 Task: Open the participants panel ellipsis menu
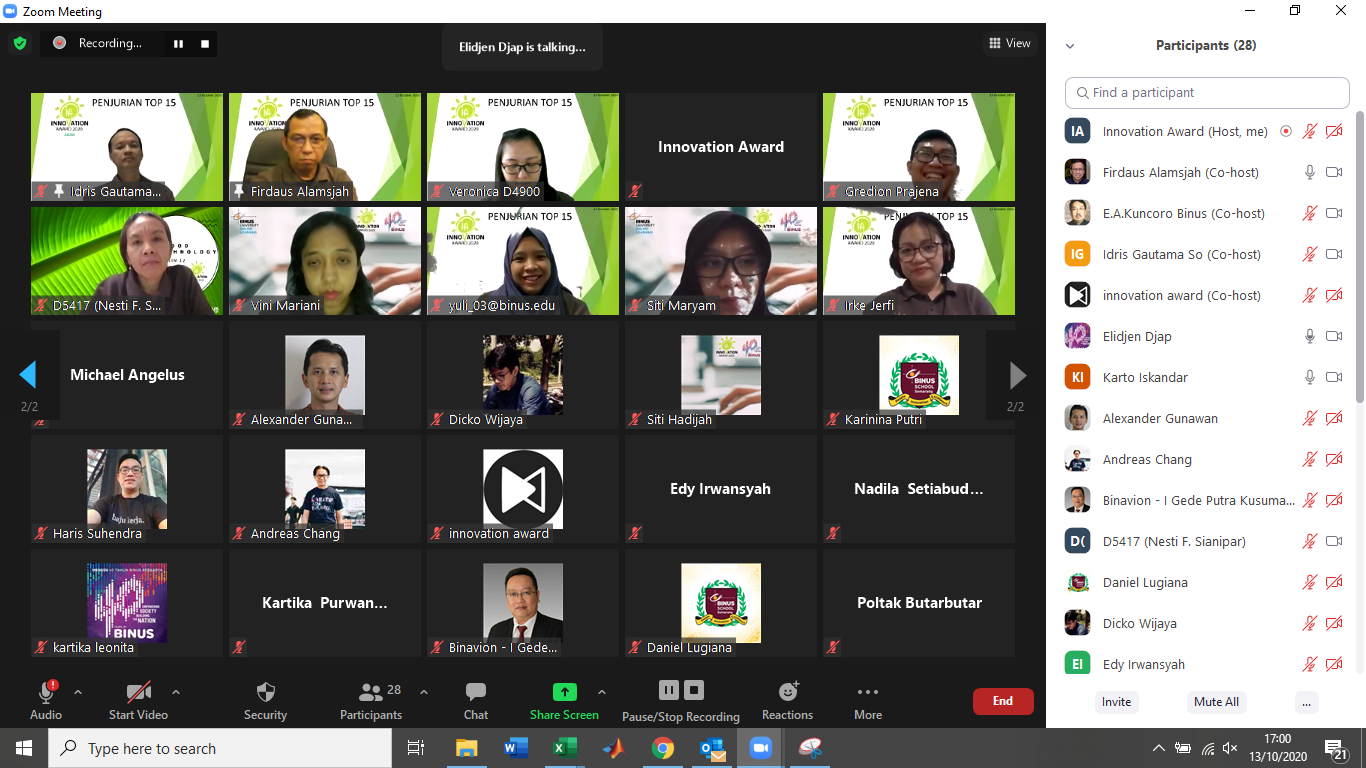pyautogui.click(x=1306, y=702)
